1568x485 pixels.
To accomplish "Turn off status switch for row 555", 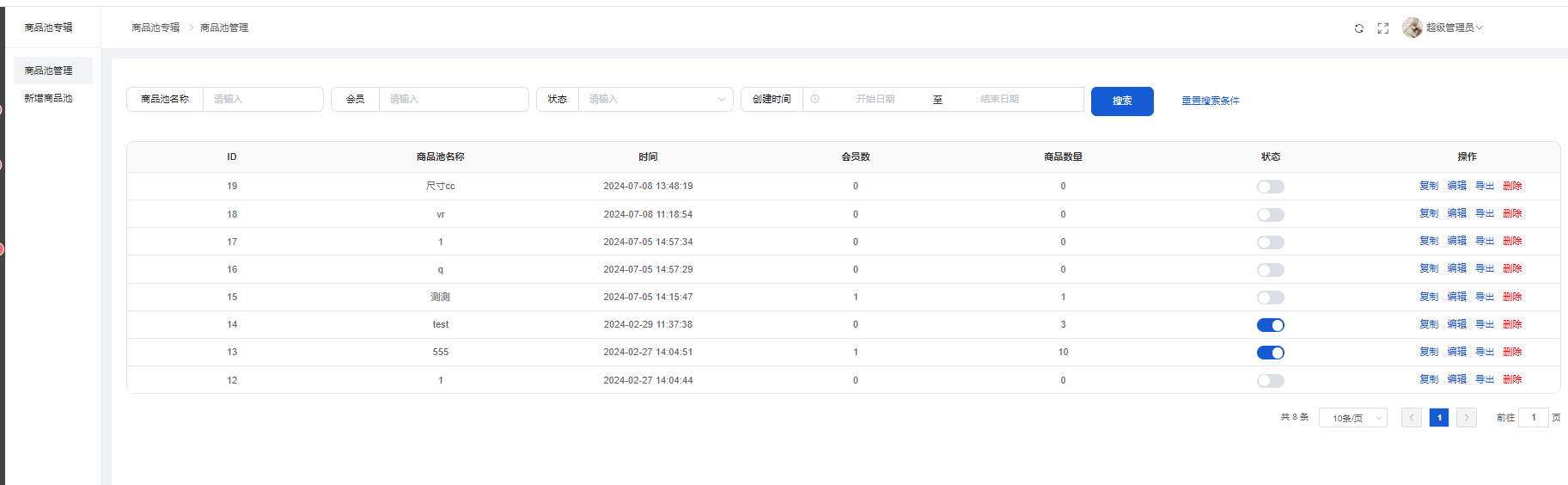I will click(x=1270, y=353).
